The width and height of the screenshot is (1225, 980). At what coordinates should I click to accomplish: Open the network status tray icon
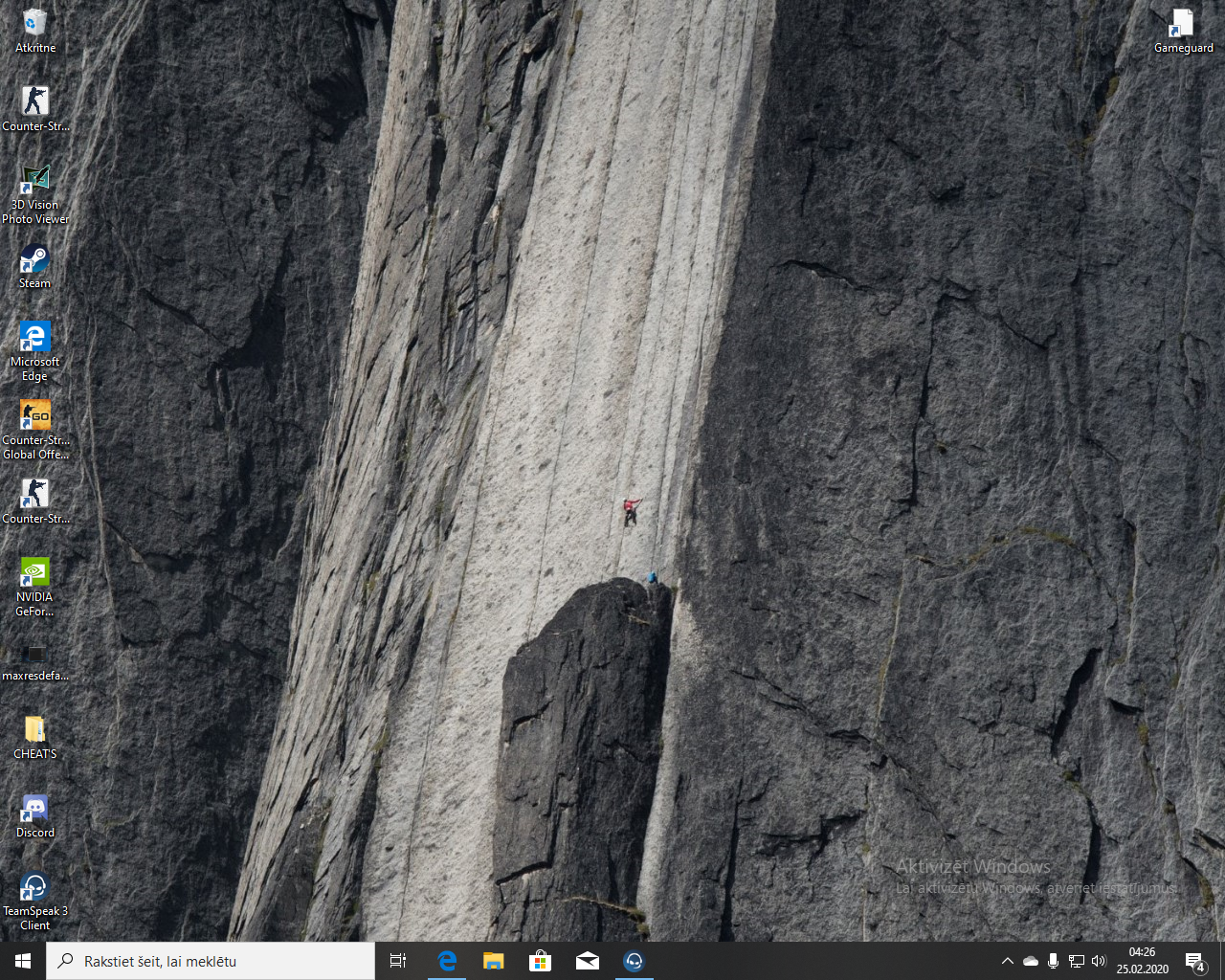[x=1077, y=961]
